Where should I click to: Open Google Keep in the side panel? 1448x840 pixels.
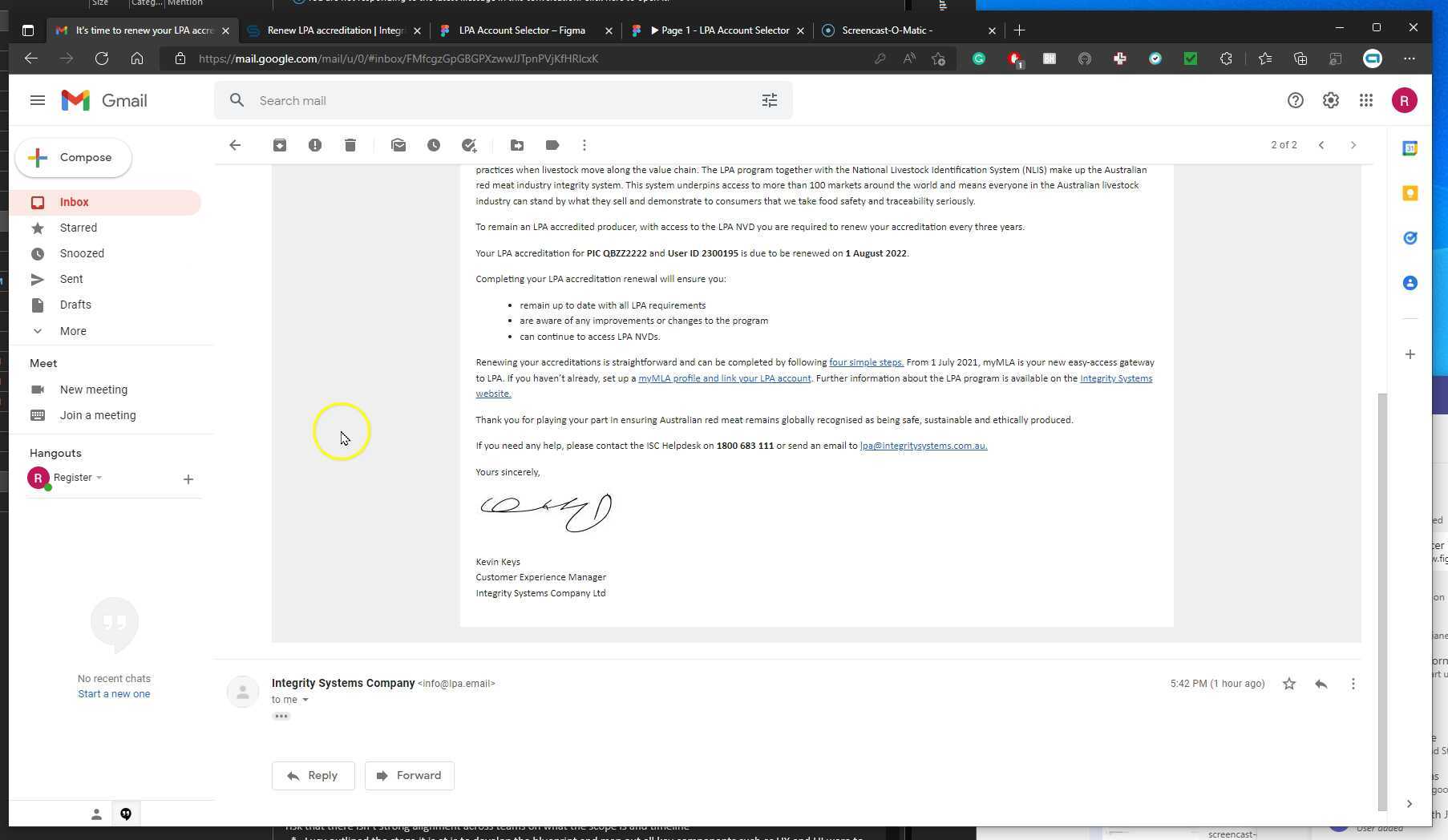coord(1410,192)
